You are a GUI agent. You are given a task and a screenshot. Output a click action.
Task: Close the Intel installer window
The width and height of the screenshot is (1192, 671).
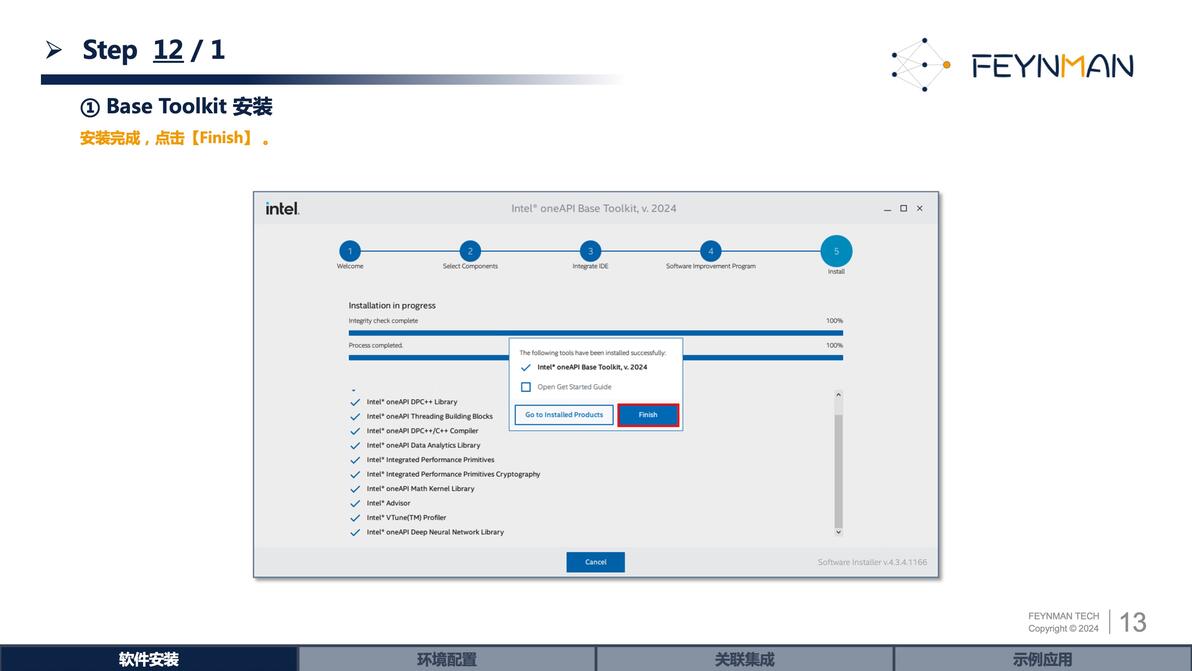(x=920, y=208)
